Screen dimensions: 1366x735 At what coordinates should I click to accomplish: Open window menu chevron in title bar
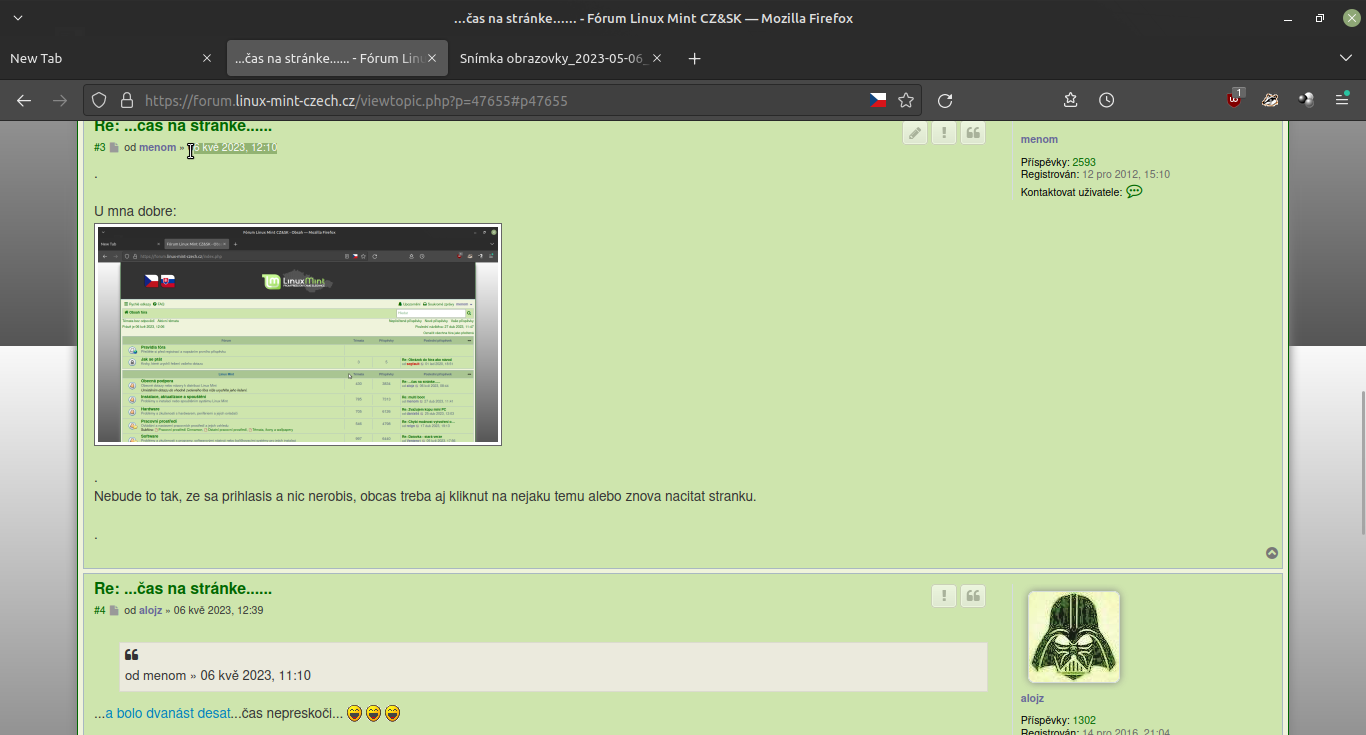(x=18, y=18)
